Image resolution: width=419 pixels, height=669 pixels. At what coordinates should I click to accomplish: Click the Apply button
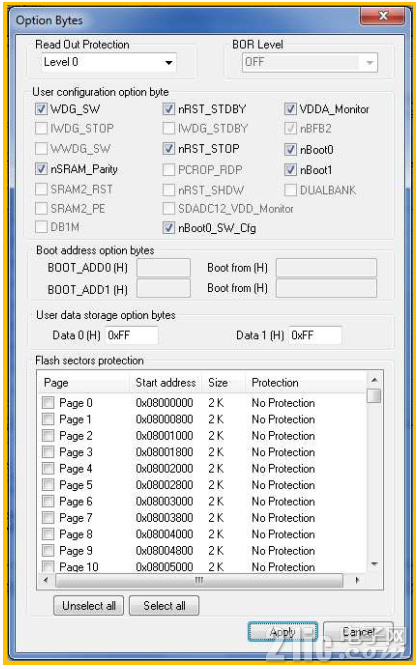(282, 632)
